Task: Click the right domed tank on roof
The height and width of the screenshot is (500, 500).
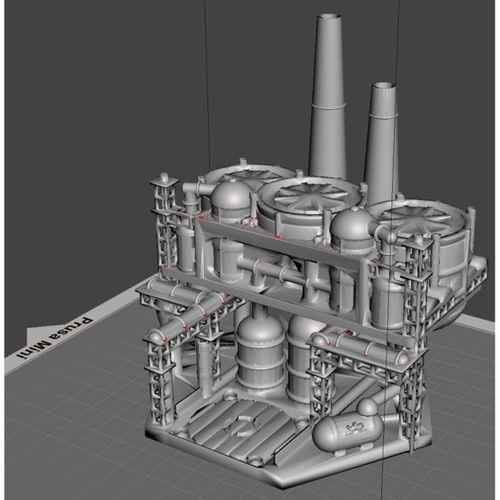Action: pos(353,230)
